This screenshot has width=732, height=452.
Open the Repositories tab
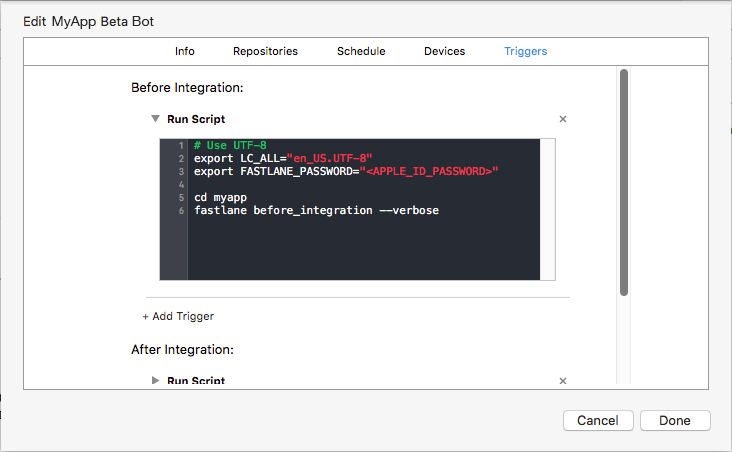265,51
